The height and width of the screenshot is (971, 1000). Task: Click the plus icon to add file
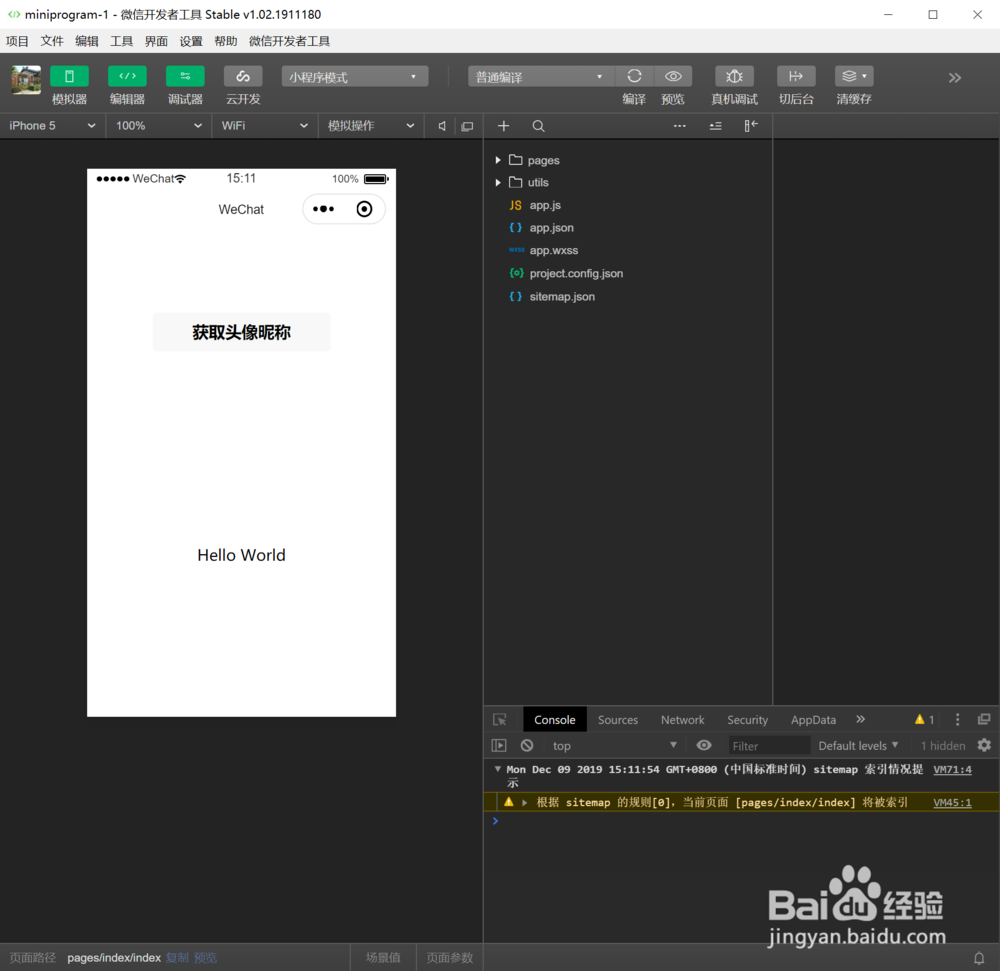point(503,126)
